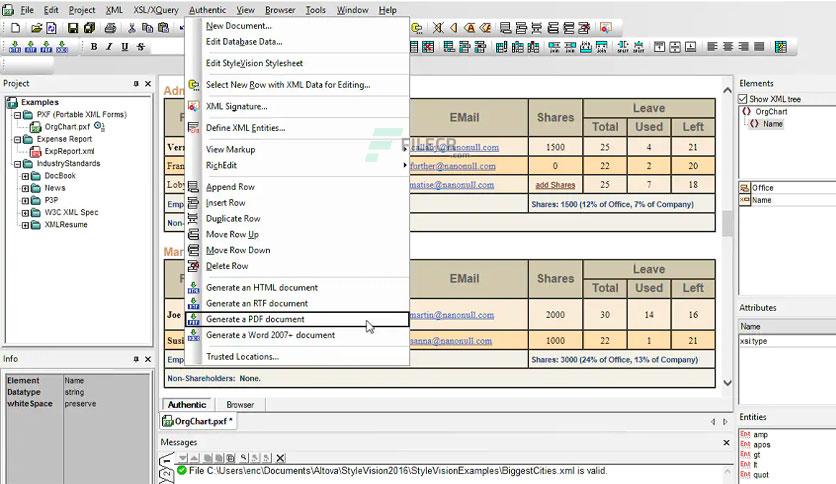Viewport: 836px width, 484px height.
Task: Close the Messages panel
Action: coord(726,442)
